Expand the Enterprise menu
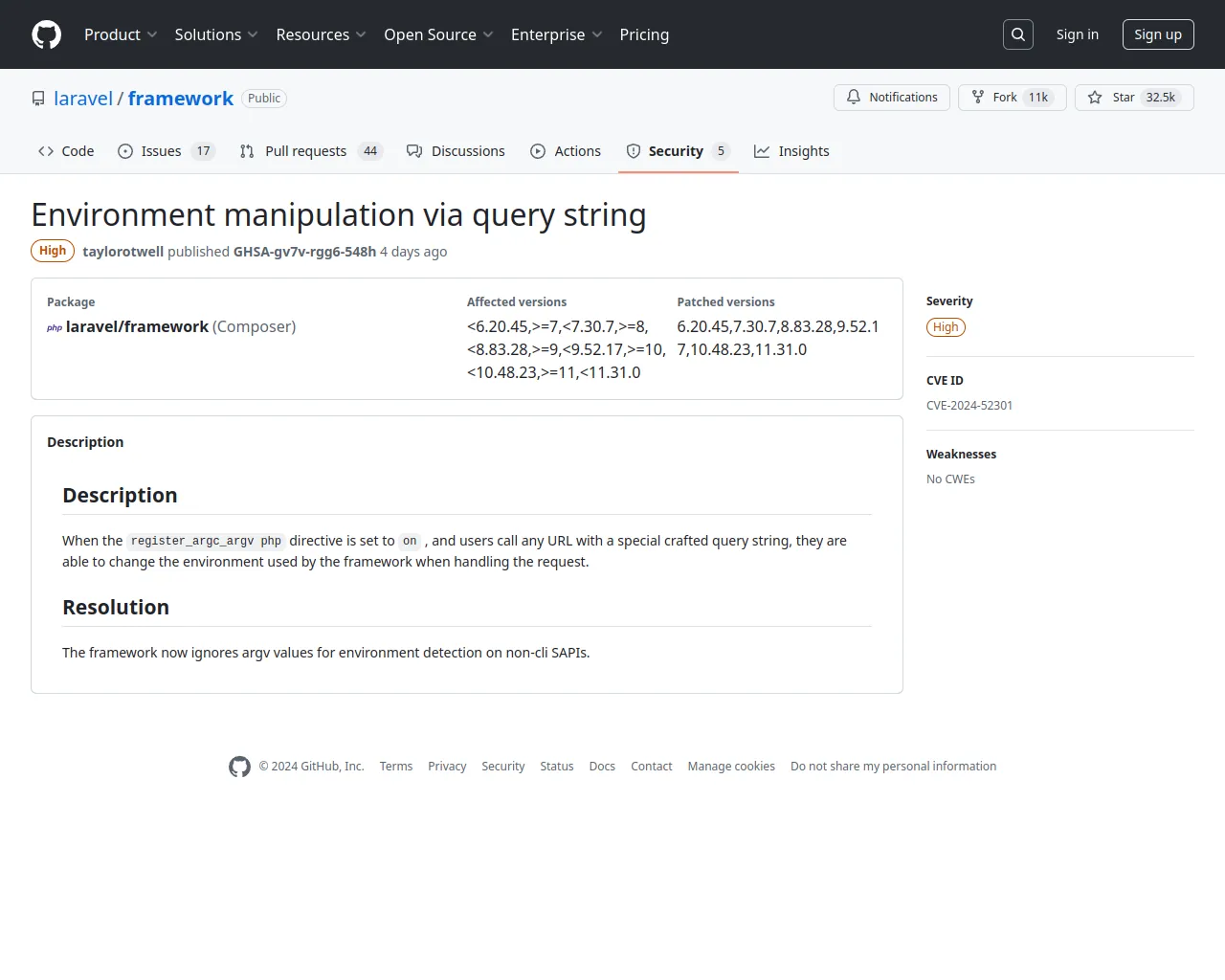The width and height of the screenshot is (1225, 980). pyautogui.click(x=556, y=34)
